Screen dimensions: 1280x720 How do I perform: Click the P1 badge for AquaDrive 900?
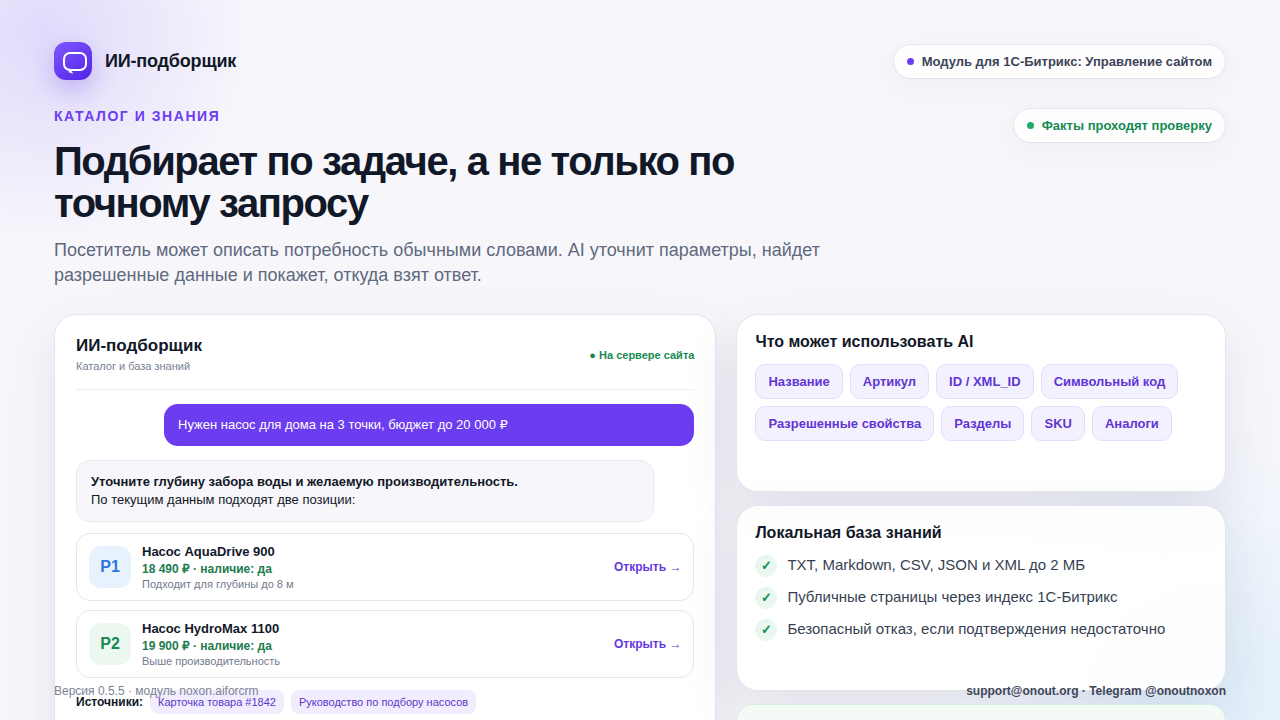click(x=110, y=567)
